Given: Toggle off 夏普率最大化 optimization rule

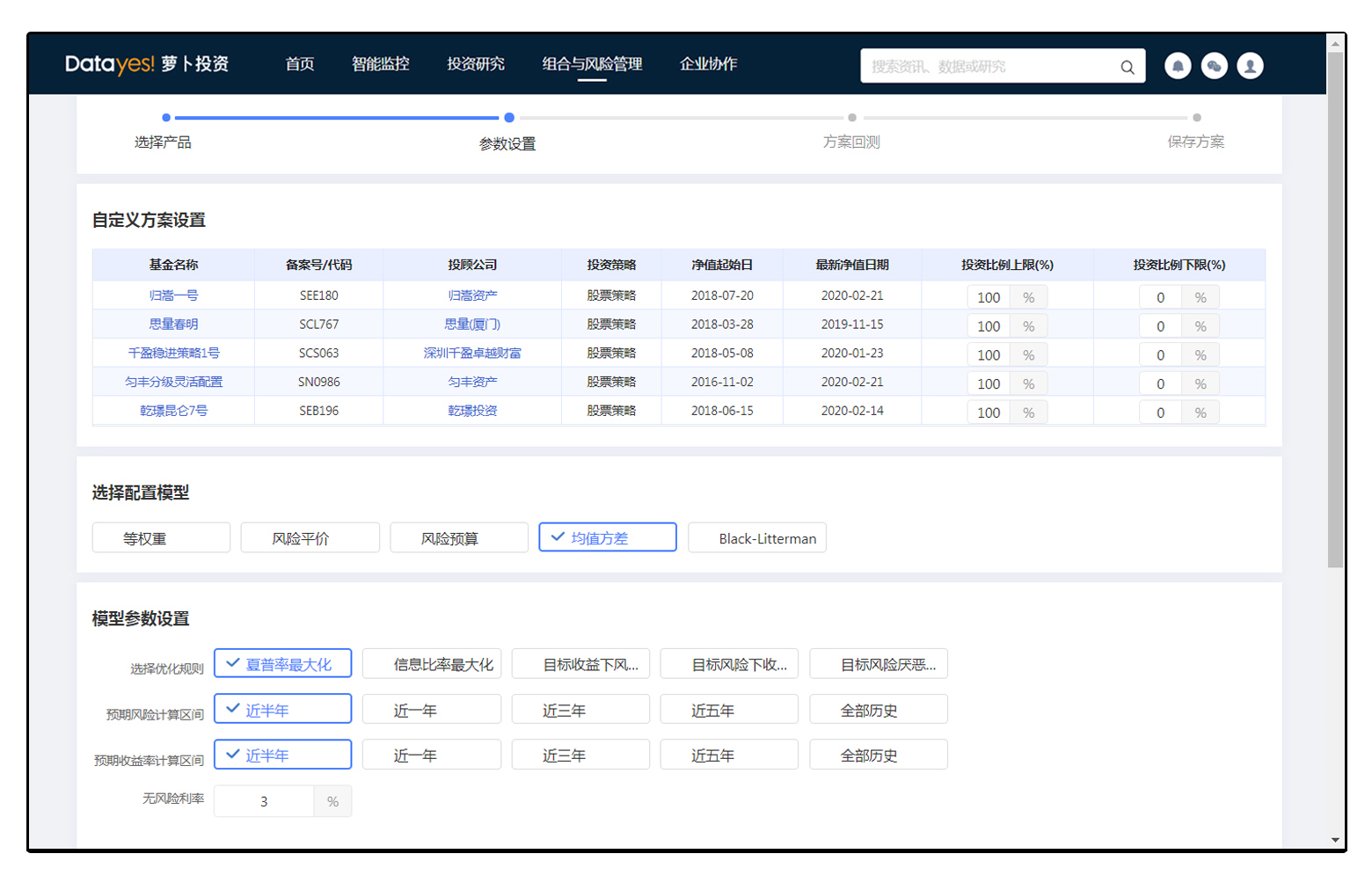Looking at the screenshot, I should 283,666.
